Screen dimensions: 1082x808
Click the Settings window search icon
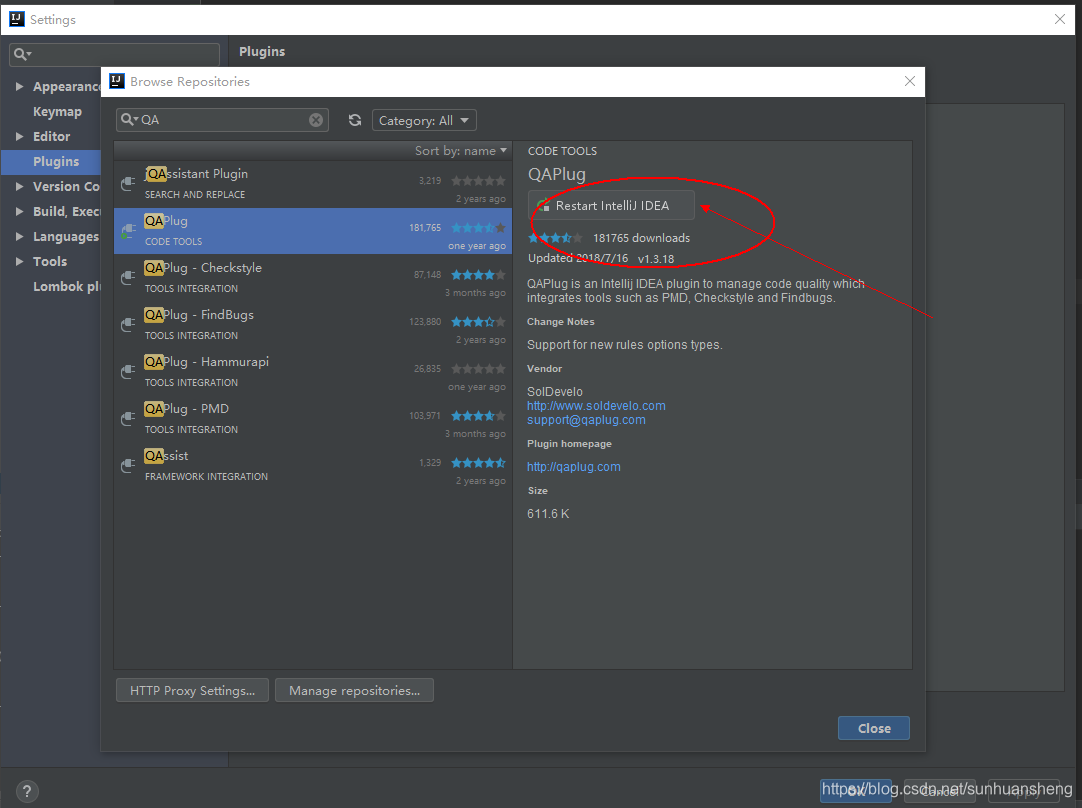coord(22,54)
